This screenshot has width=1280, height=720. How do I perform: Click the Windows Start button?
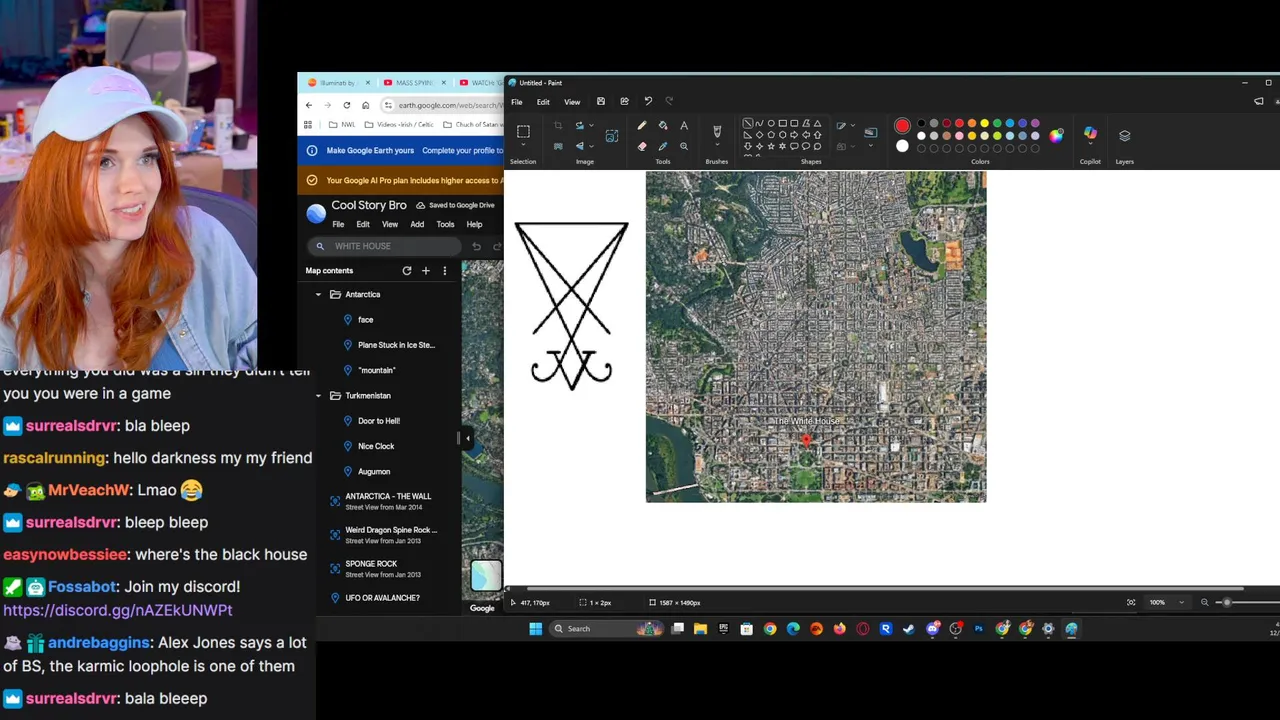point(535,629)
